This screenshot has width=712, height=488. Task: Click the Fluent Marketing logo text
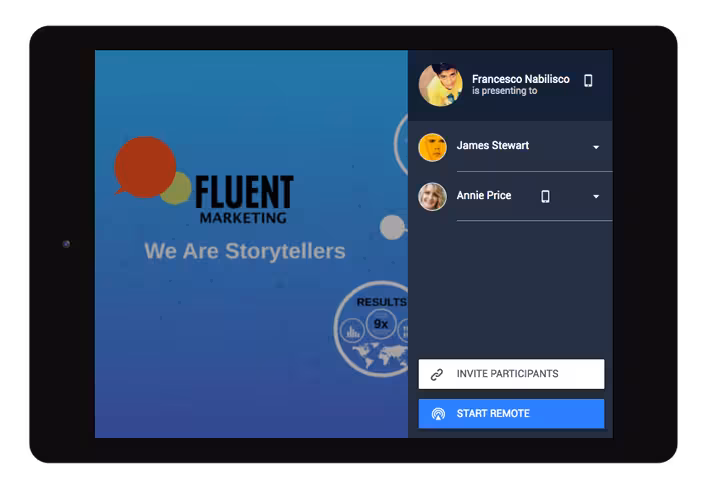(x=244, y=200)
